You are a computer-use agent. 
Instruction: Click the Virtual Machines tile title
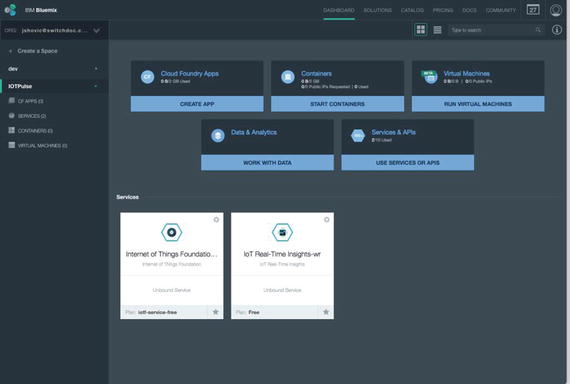pyautogui.click(x=466, y=73)
